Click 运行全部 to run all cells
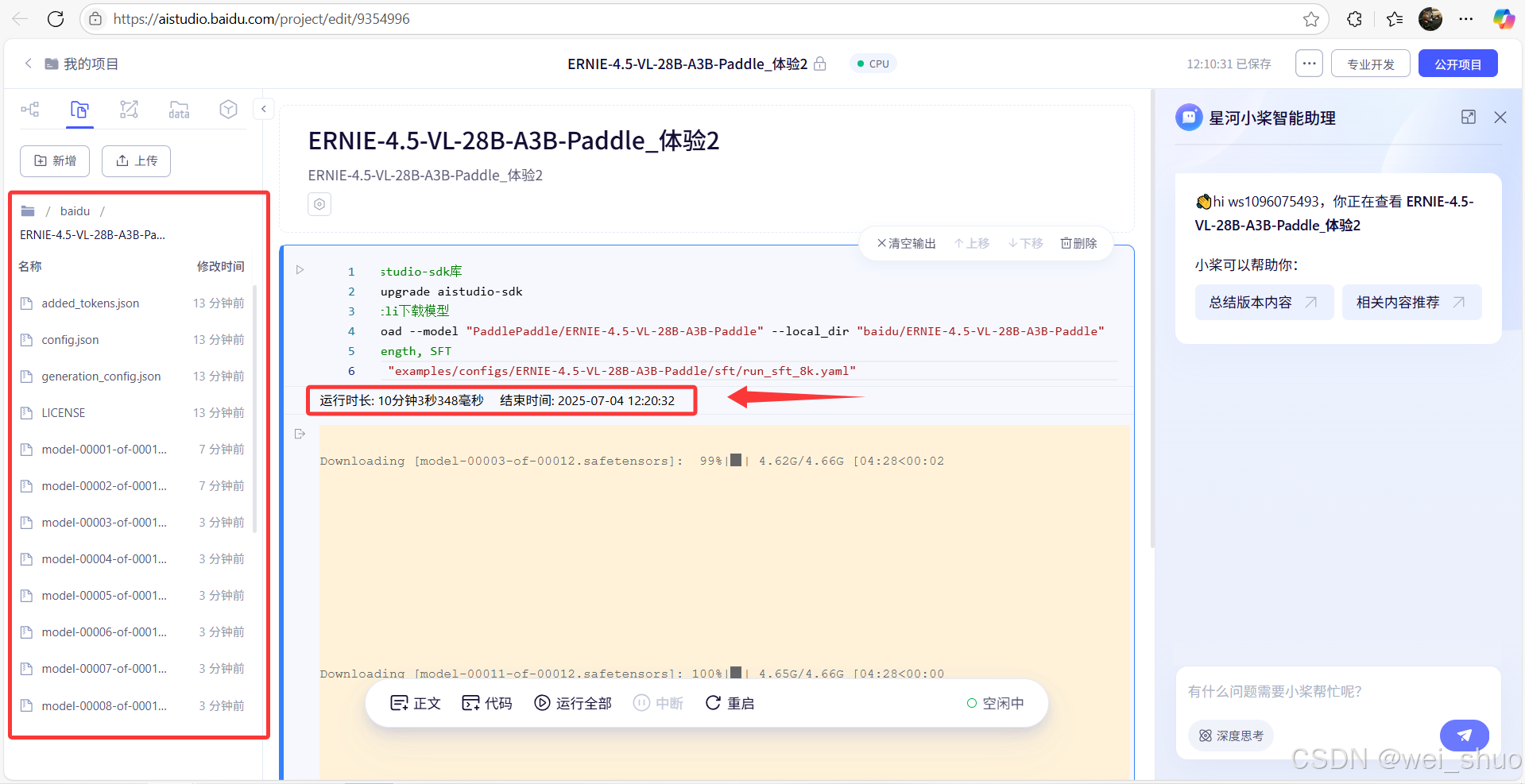The image size is (1525, 784). point(573,703)
